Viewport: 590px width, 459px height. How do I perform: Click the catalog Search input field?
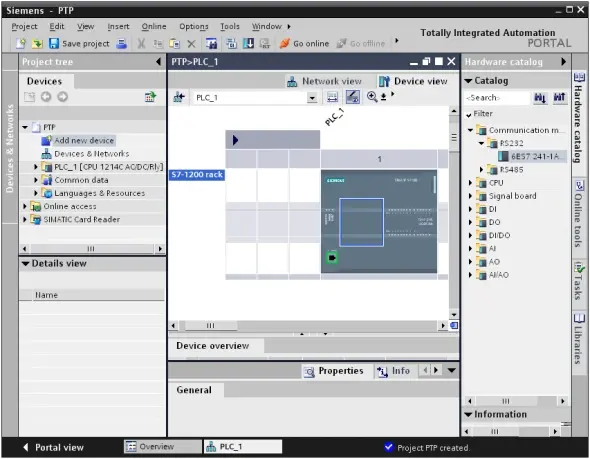[x=497, y=98]
